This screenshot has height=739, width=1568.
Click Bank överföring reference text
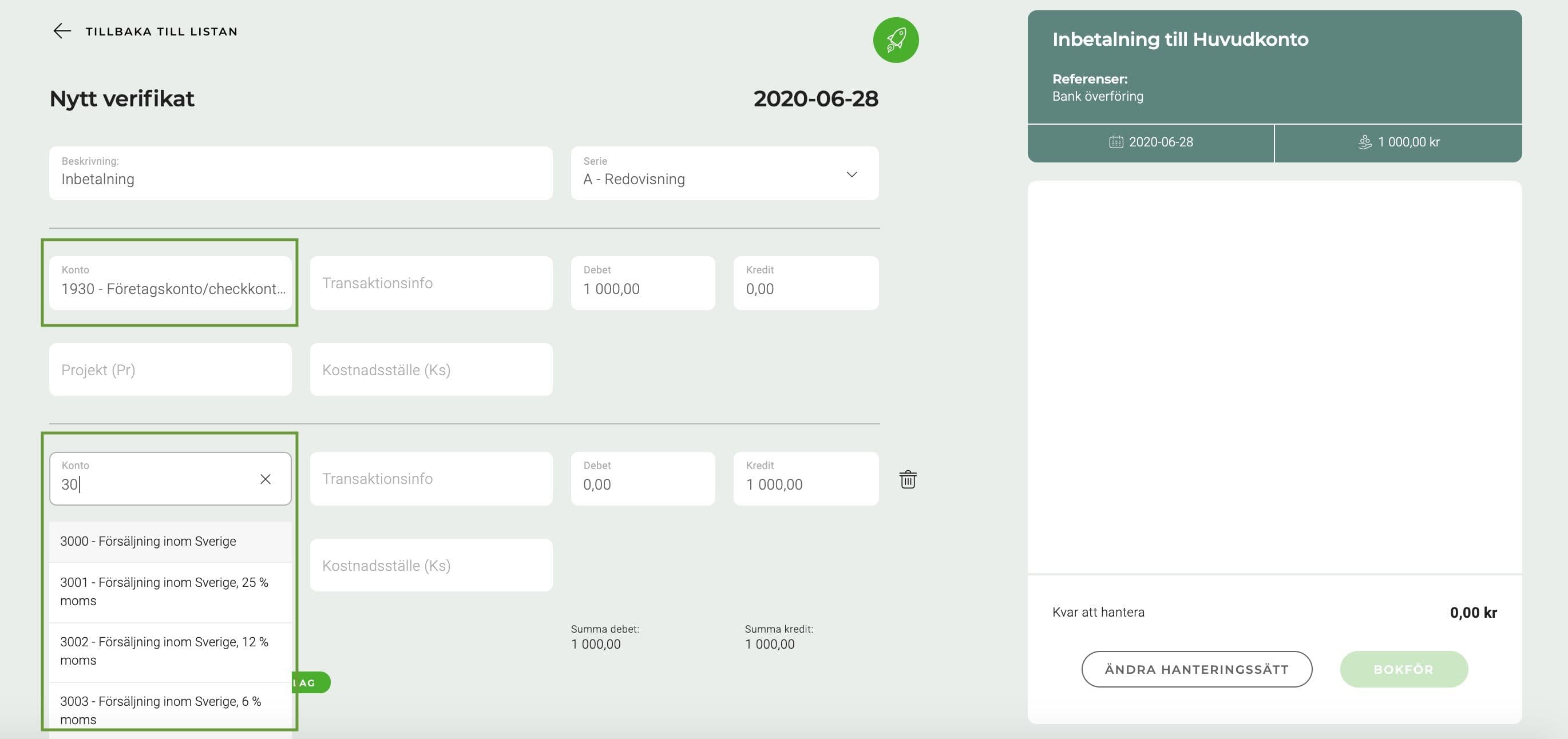(1098, 96)
